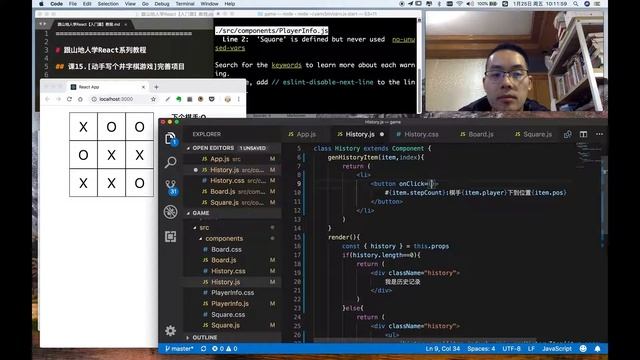Click the synchronize changes icon in status bar
This screenshot has width=640, height=360.
pos(203,349)
